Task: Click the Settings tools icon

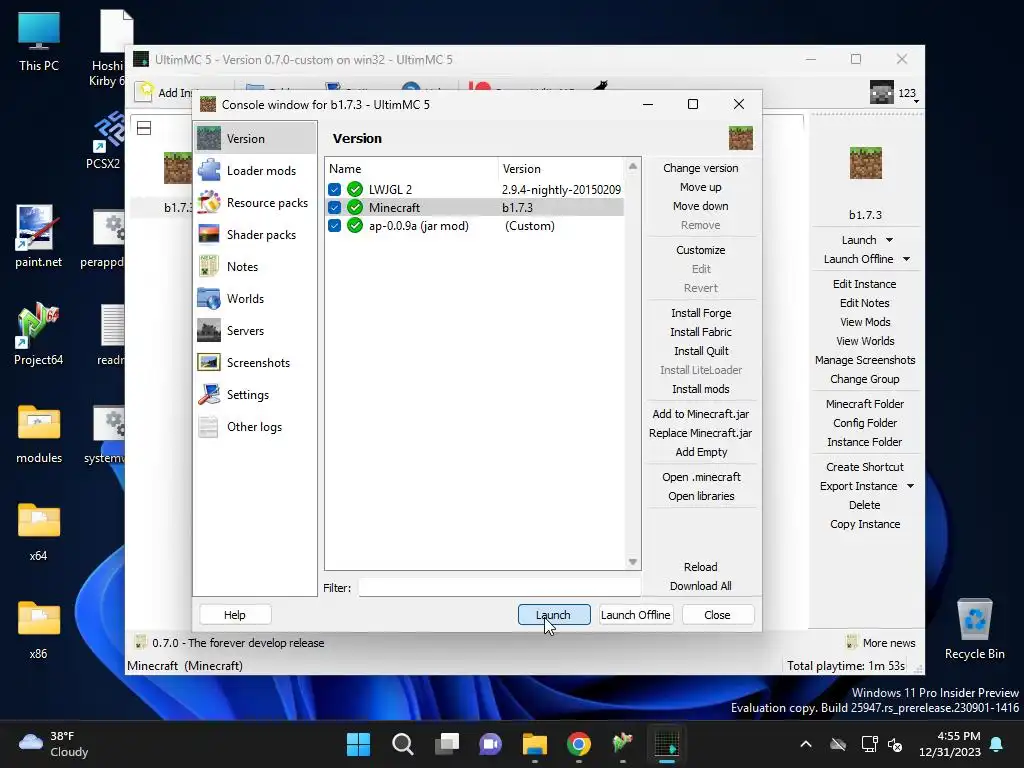Action: pos(209,394)
